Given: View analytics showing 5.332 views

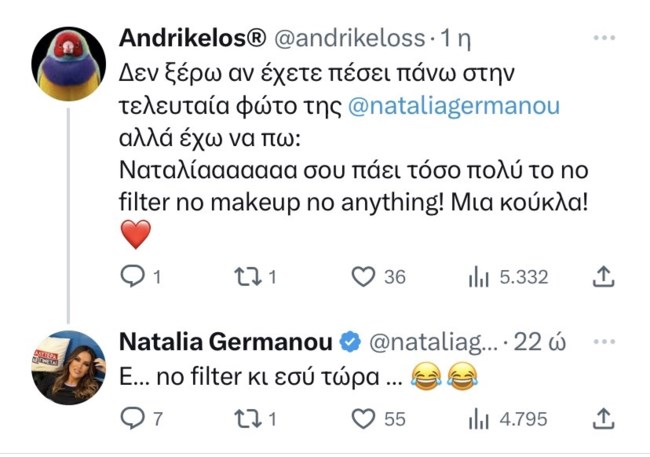Looking at the screenshot, I should pyautogui.click(x=478, y=277).
